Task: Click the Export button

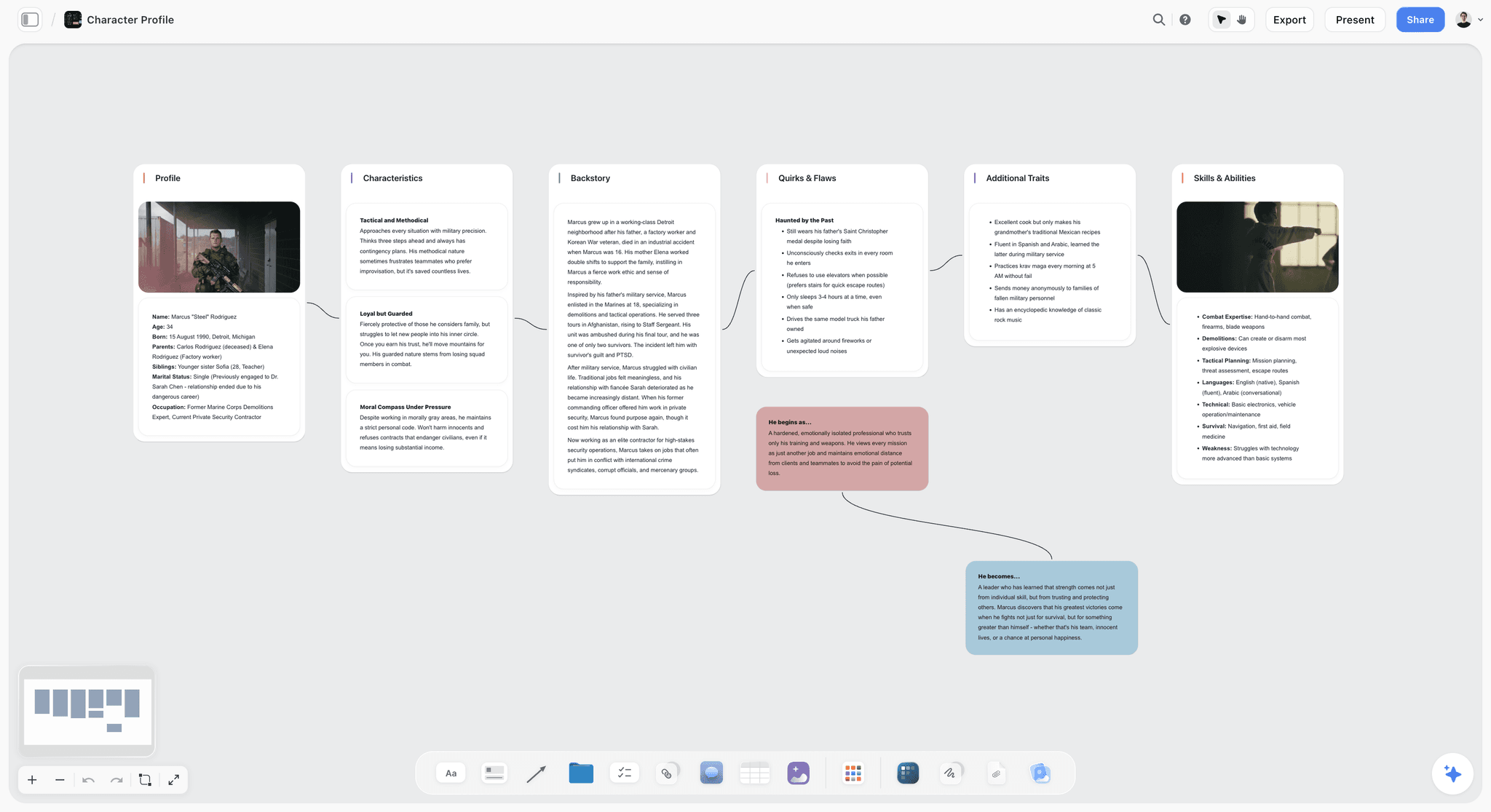Action: [1289, 20]
